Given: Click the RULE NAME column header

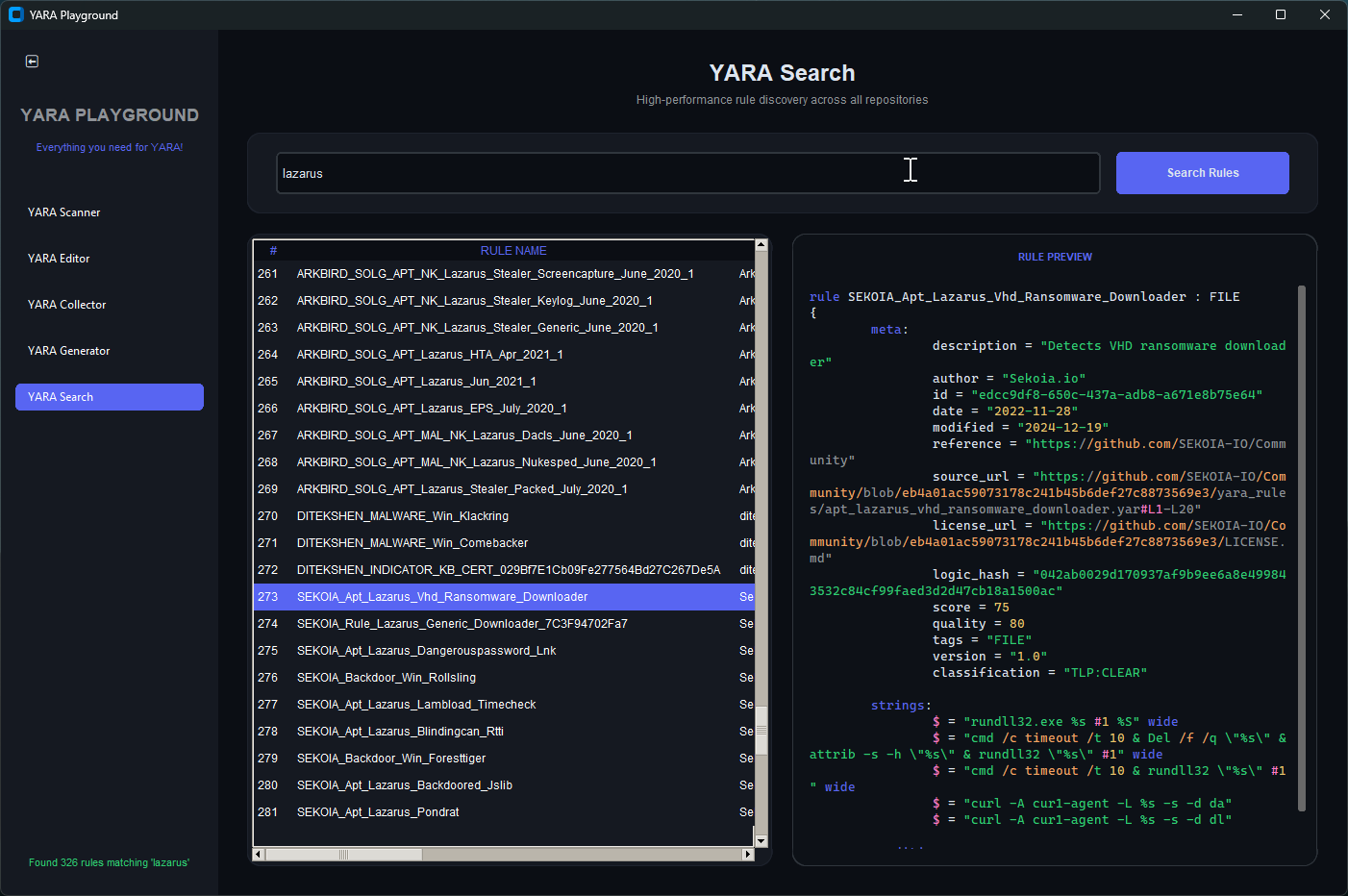Looking at the screenshot, I should [513, 251].
